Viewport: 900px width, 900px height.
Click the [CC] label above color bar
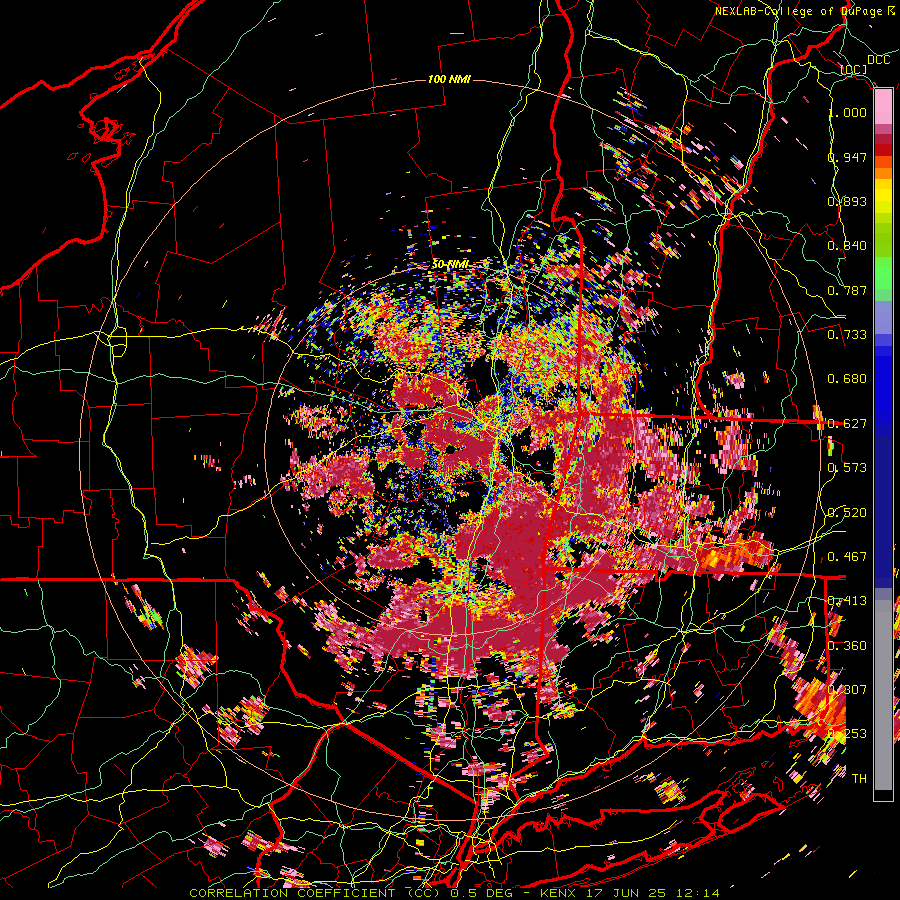point(854,70)
